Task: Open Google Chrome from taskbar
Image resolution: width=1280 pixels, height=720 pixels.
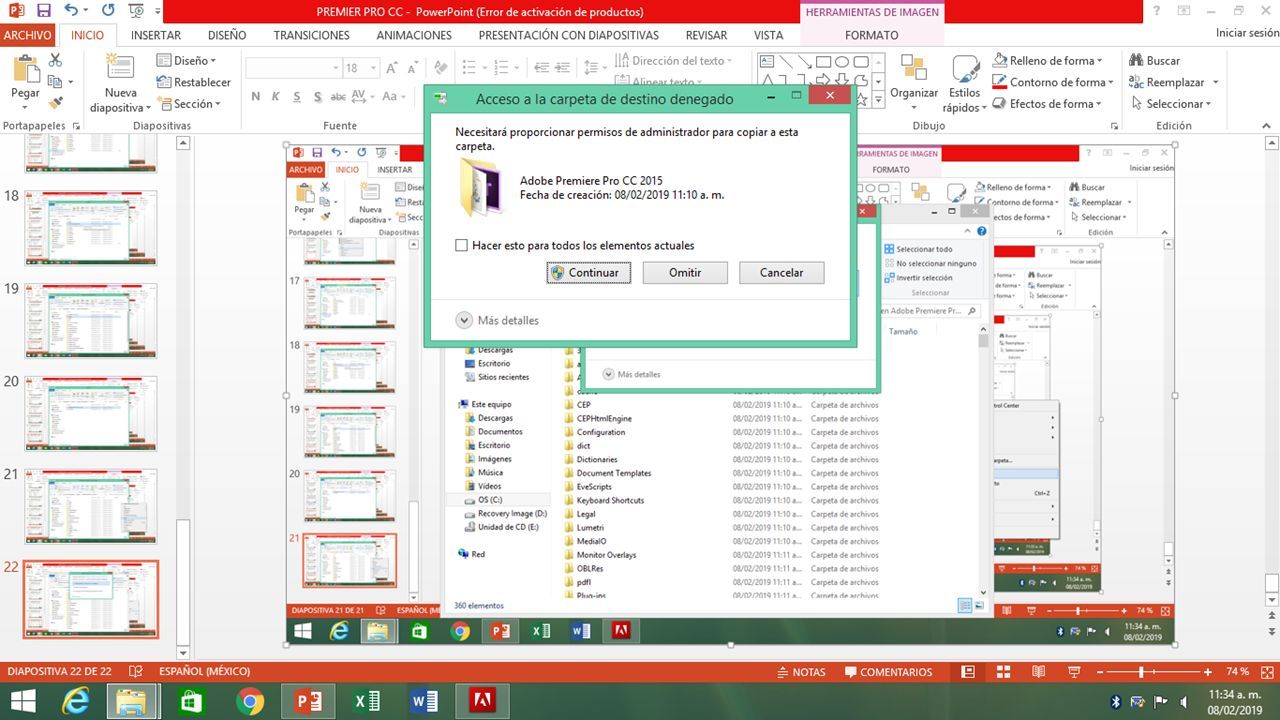Action: pos(250,701)
